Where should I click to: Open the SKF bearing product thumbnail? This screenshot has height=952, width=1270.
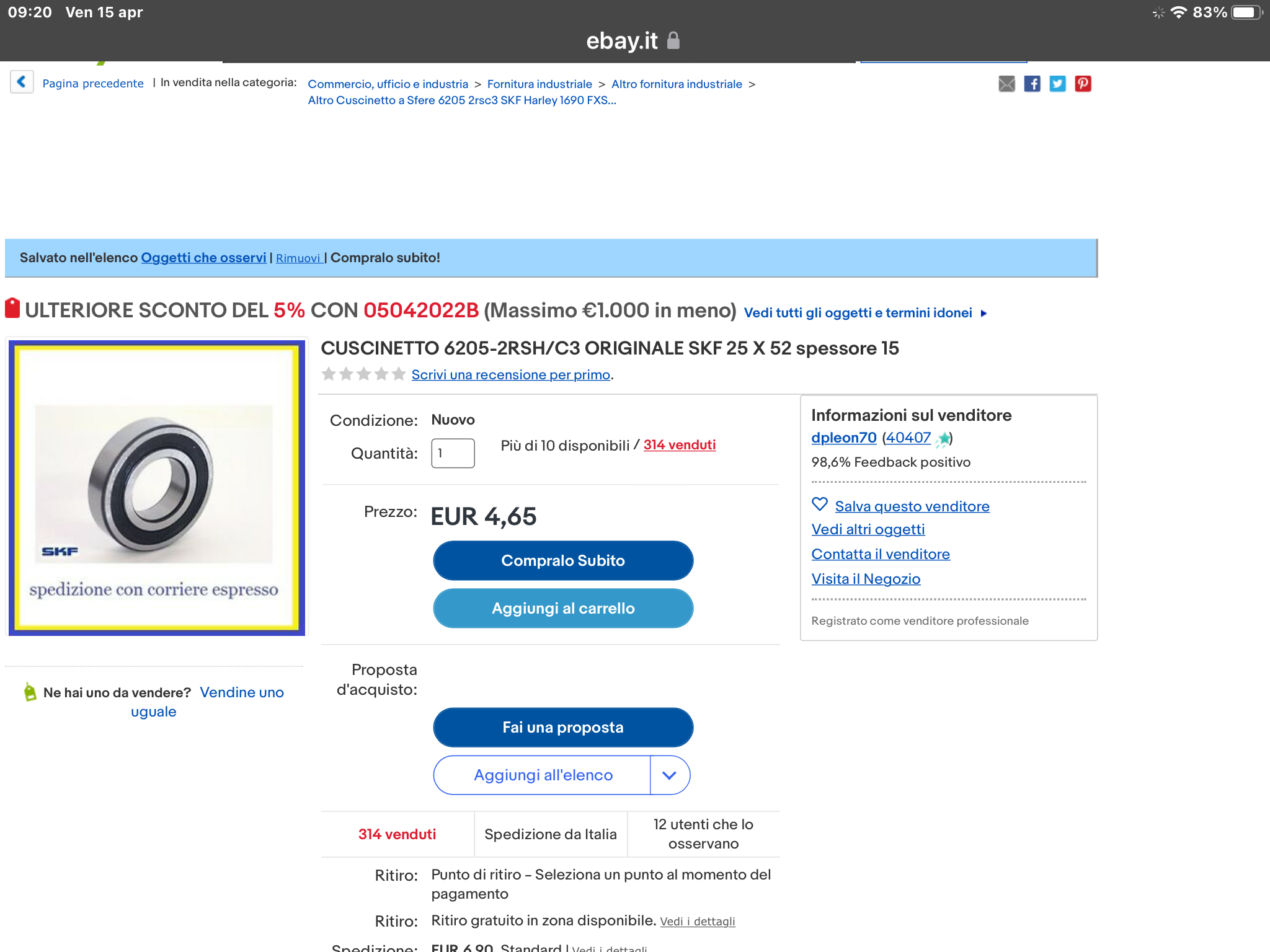click(156, 487)
